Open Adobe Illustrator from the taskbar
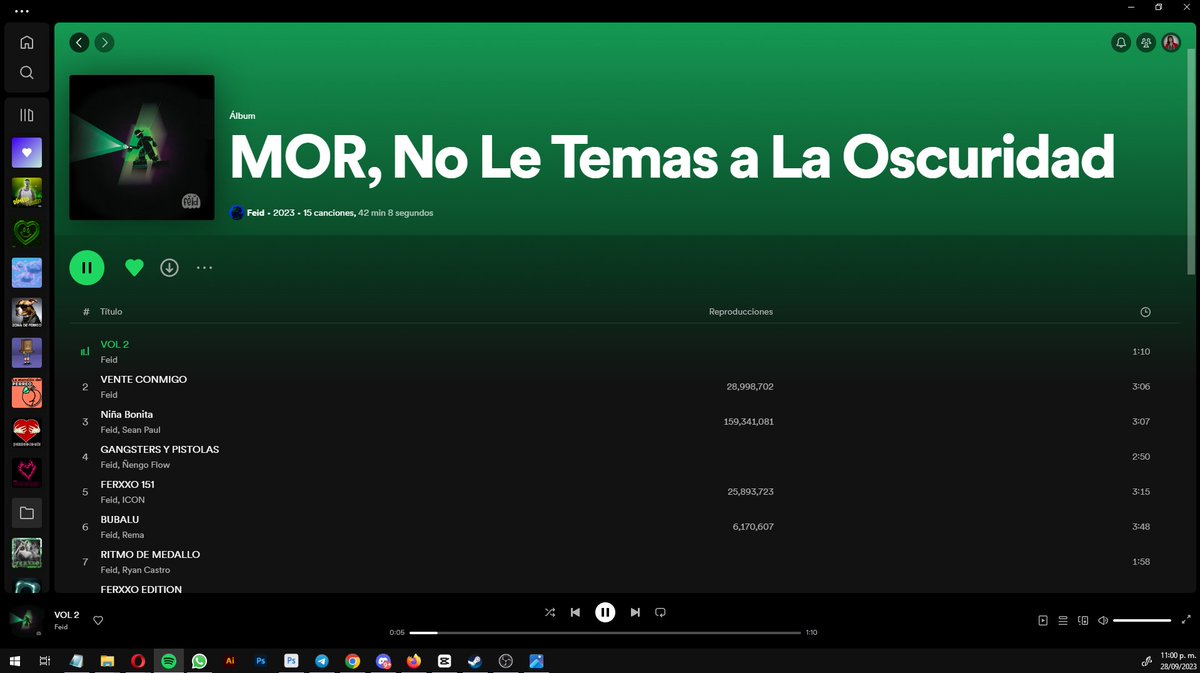Image resolution: width=1200 pixels, height=673 pixels. pyautogui.click(x=230, y=661)
